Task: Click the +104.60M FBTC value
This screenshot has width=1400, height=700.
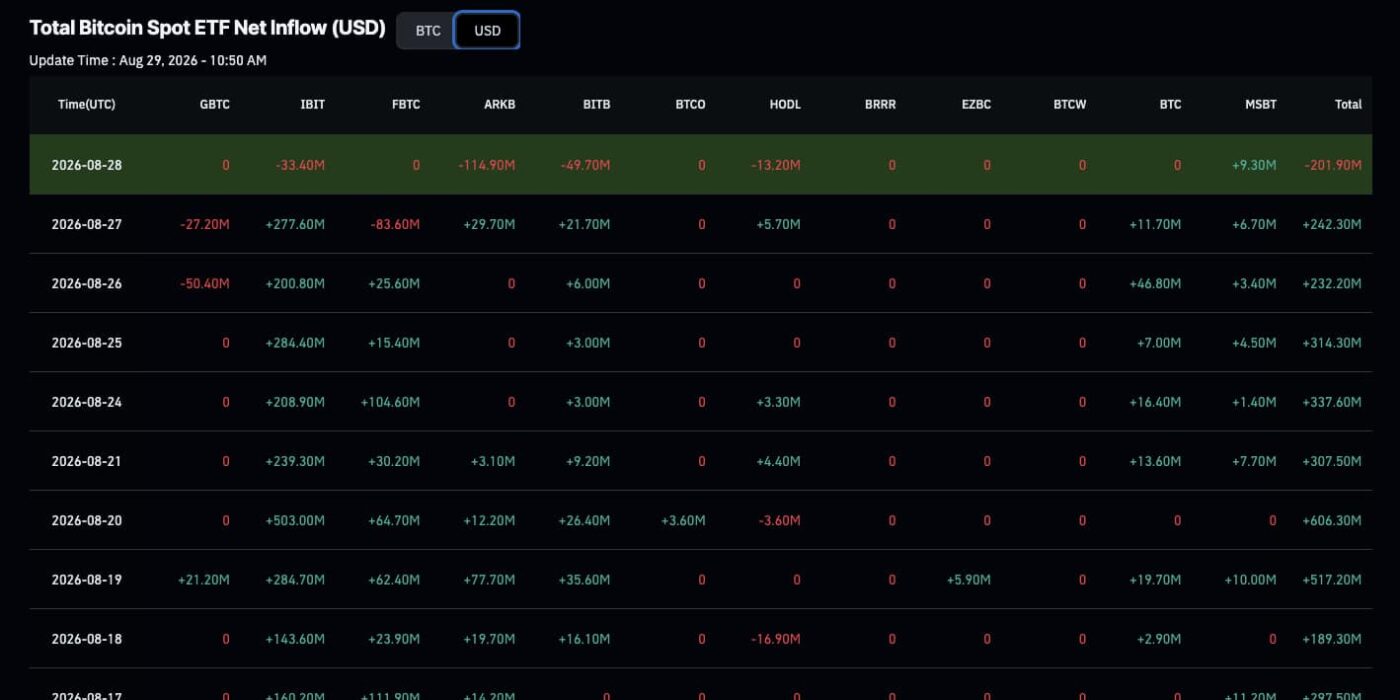Action: [390, 402]
